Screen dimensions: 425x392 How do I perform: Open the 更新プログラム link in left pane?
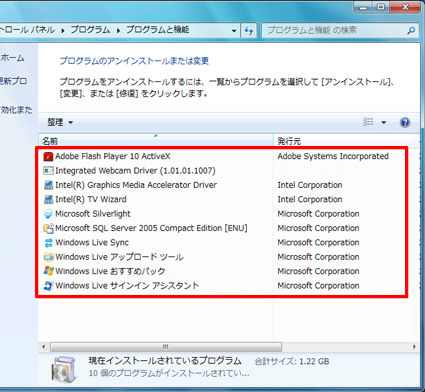click(x=13, y=81)
